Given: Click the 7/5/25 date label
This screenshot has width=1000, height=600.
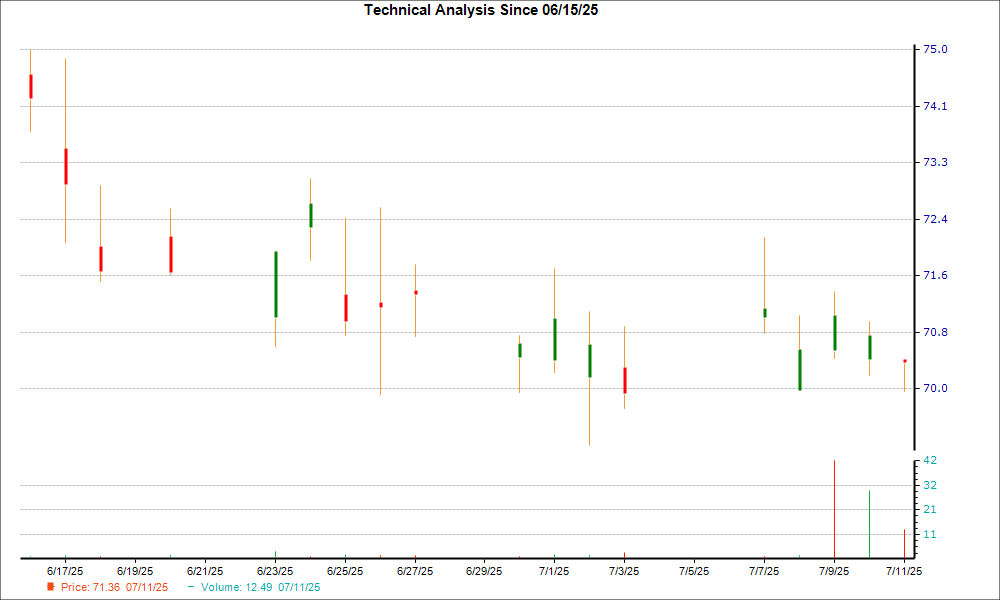Looking at the screenshot, I should 694,571.
